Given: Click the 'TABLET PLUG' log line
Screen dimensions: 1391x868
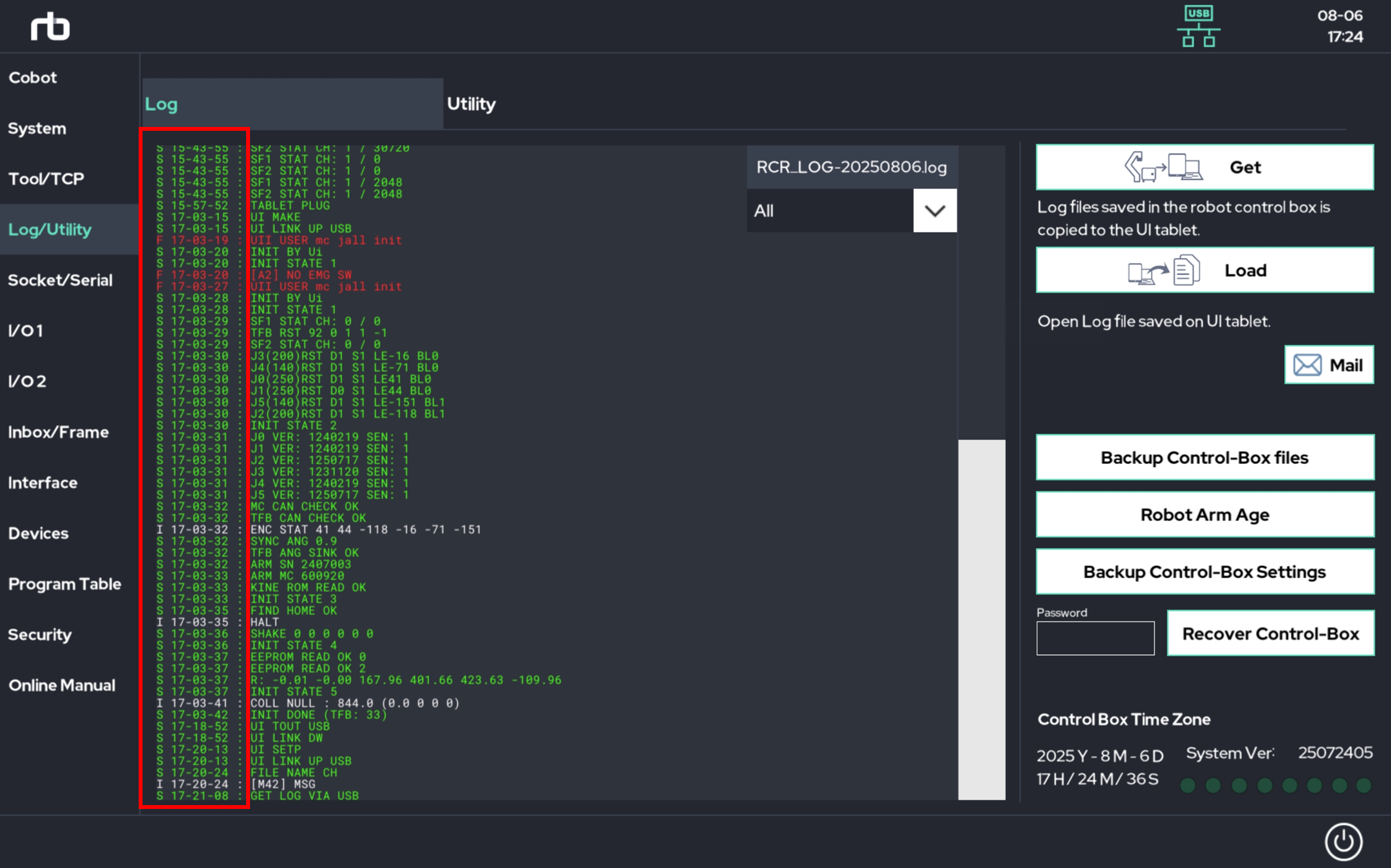Looking at the screenshot, I should [x=243, y=205].
